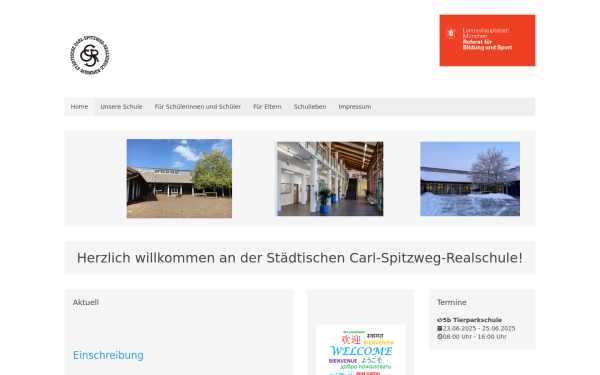
Task: Open the Impressum page
Action: coord(355,107)
